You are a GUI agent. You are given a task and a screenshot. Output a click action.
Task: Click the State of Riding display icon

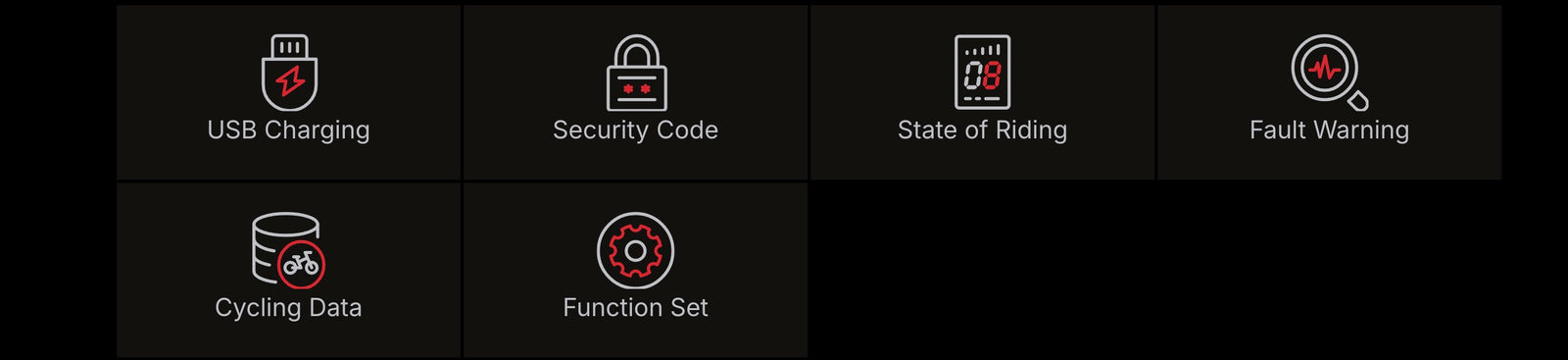click(983, 73)
